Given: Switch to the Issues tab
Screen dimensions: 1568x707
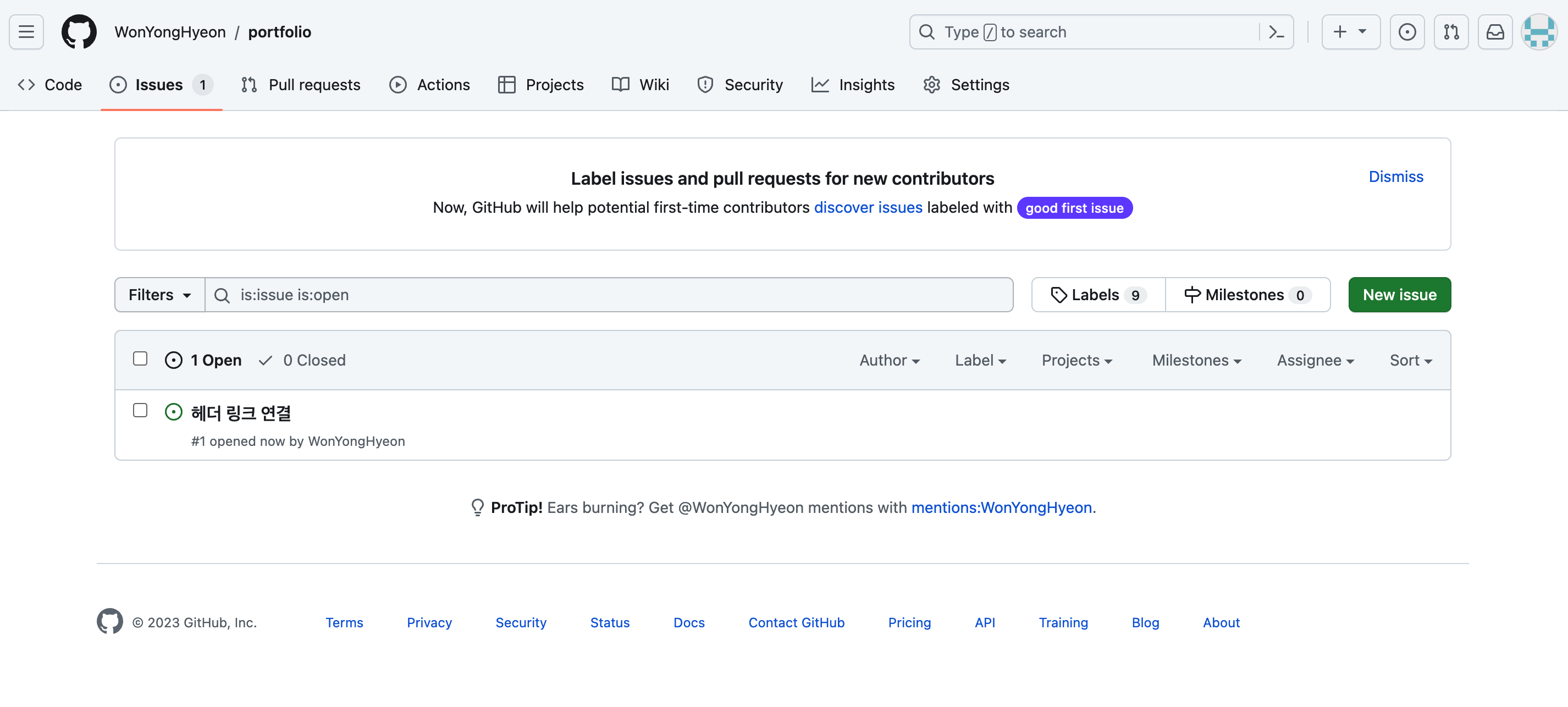Looking at the screenshot, I should point(161,85).
